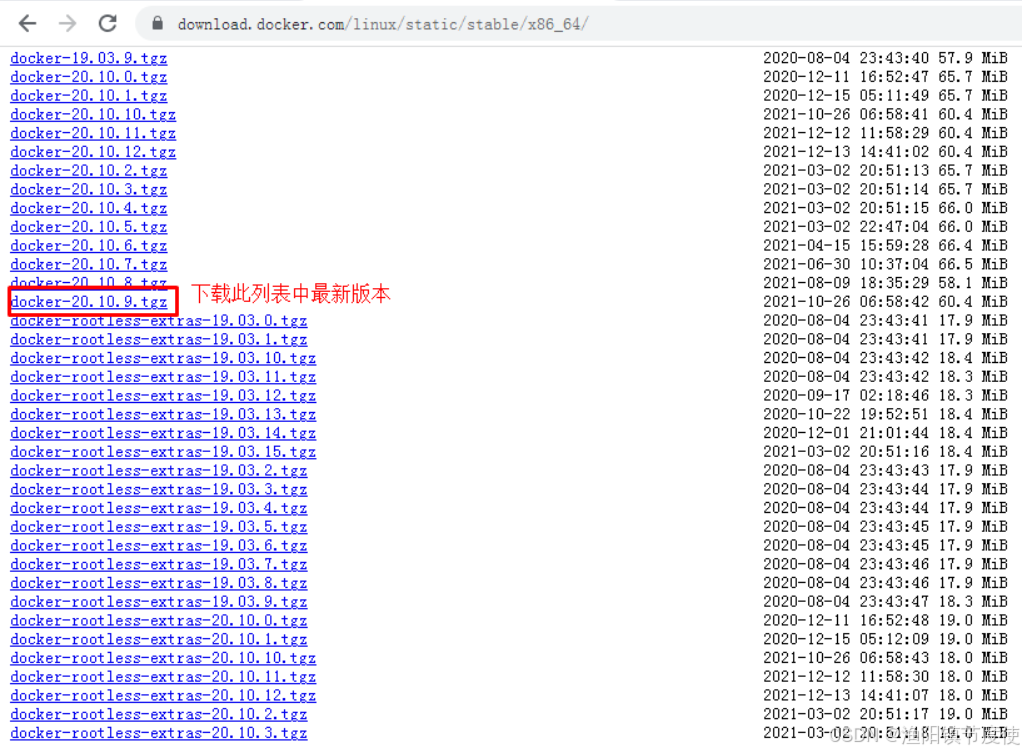Select docker-rootless-extras-20.10.10.tgz

coord(163,658)
